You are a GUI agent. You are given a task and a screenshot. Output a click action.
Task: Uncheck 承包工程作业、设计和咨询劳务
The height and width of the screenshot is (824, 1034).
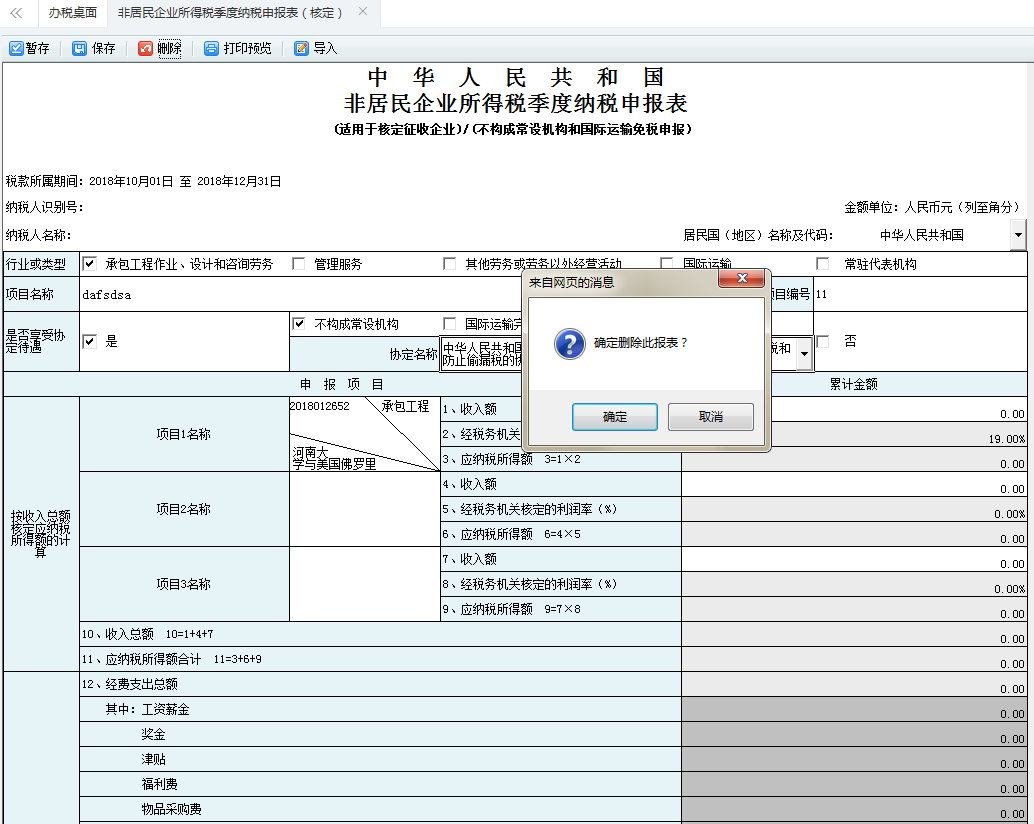click(90, 264)
